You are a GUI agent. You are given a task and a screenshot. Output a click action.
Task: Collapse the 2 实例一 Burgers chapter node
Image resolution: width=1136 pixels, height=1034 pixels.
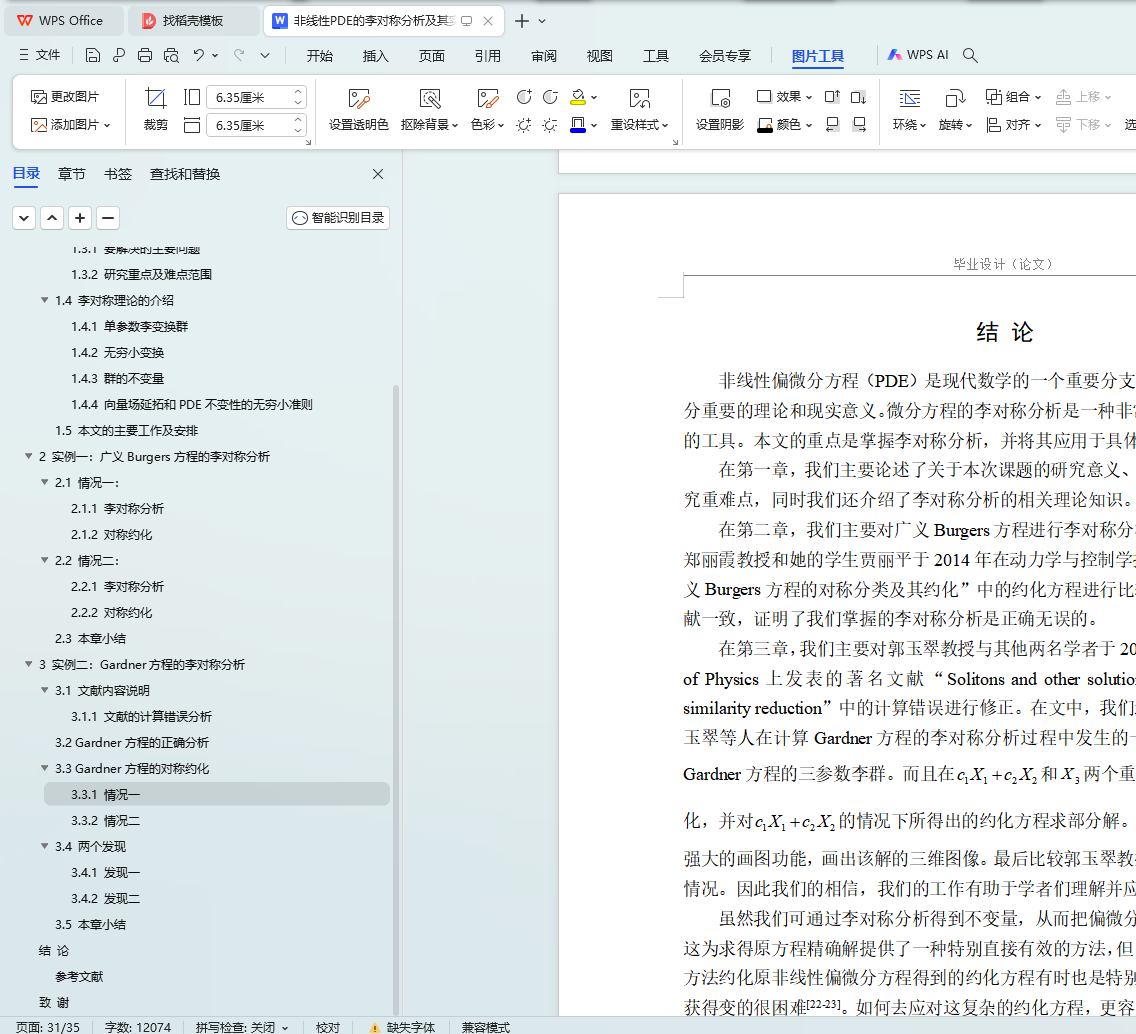tap(29, 456)
